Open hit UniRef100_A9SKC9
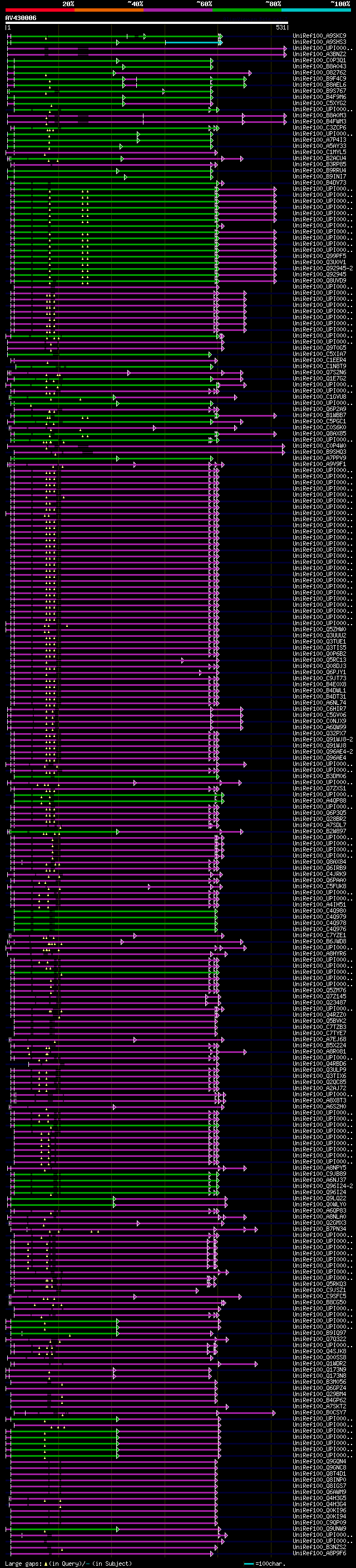 coord(319,36)
